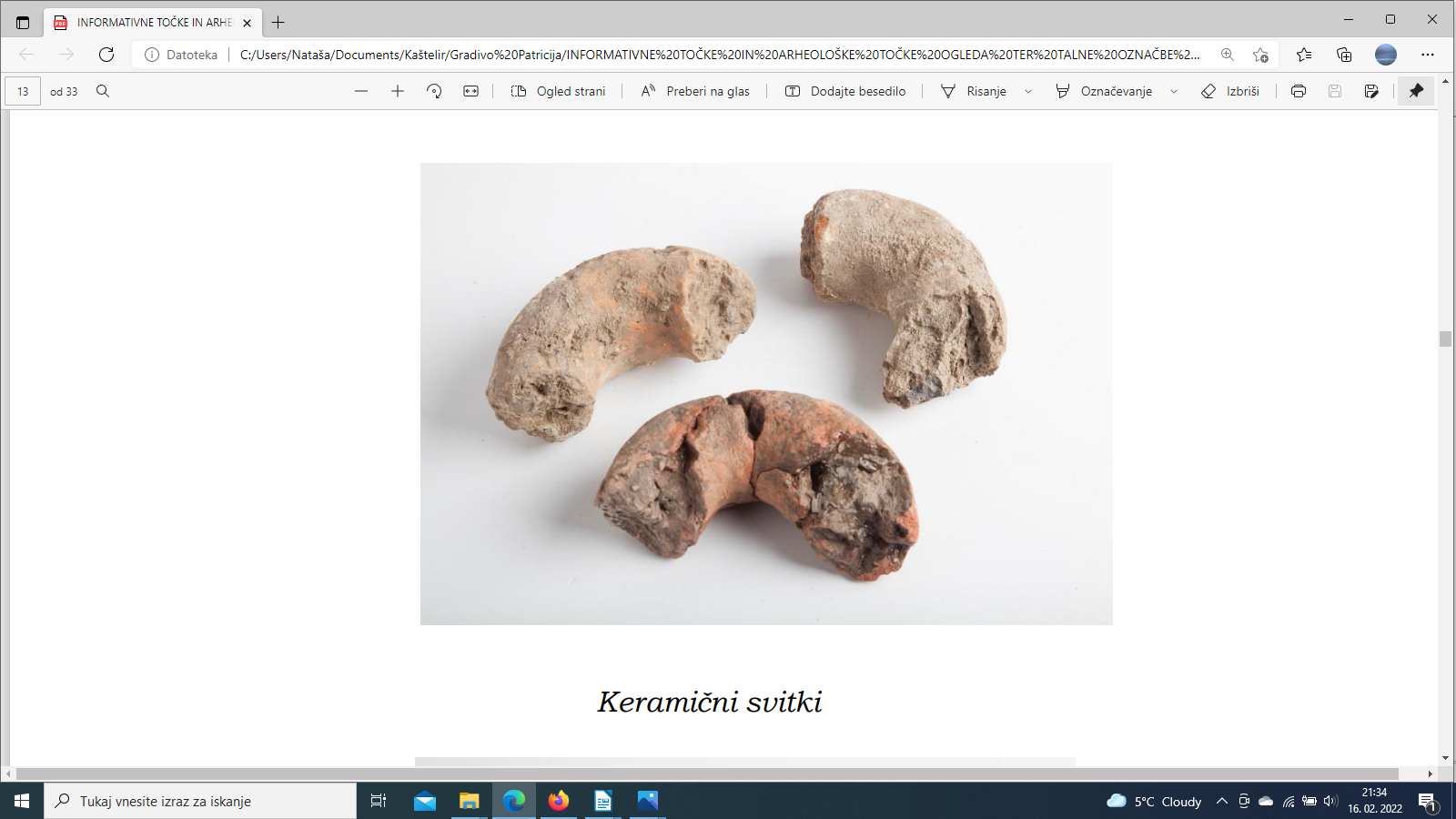
Task: Click the page number input field
Action: click(23, 91)
